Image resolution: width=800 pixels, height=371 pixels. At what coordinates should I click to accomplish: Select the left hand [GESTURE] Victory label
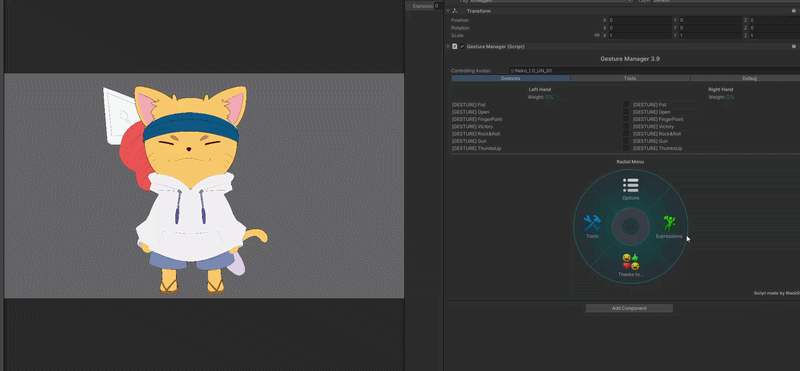(472, 126)
